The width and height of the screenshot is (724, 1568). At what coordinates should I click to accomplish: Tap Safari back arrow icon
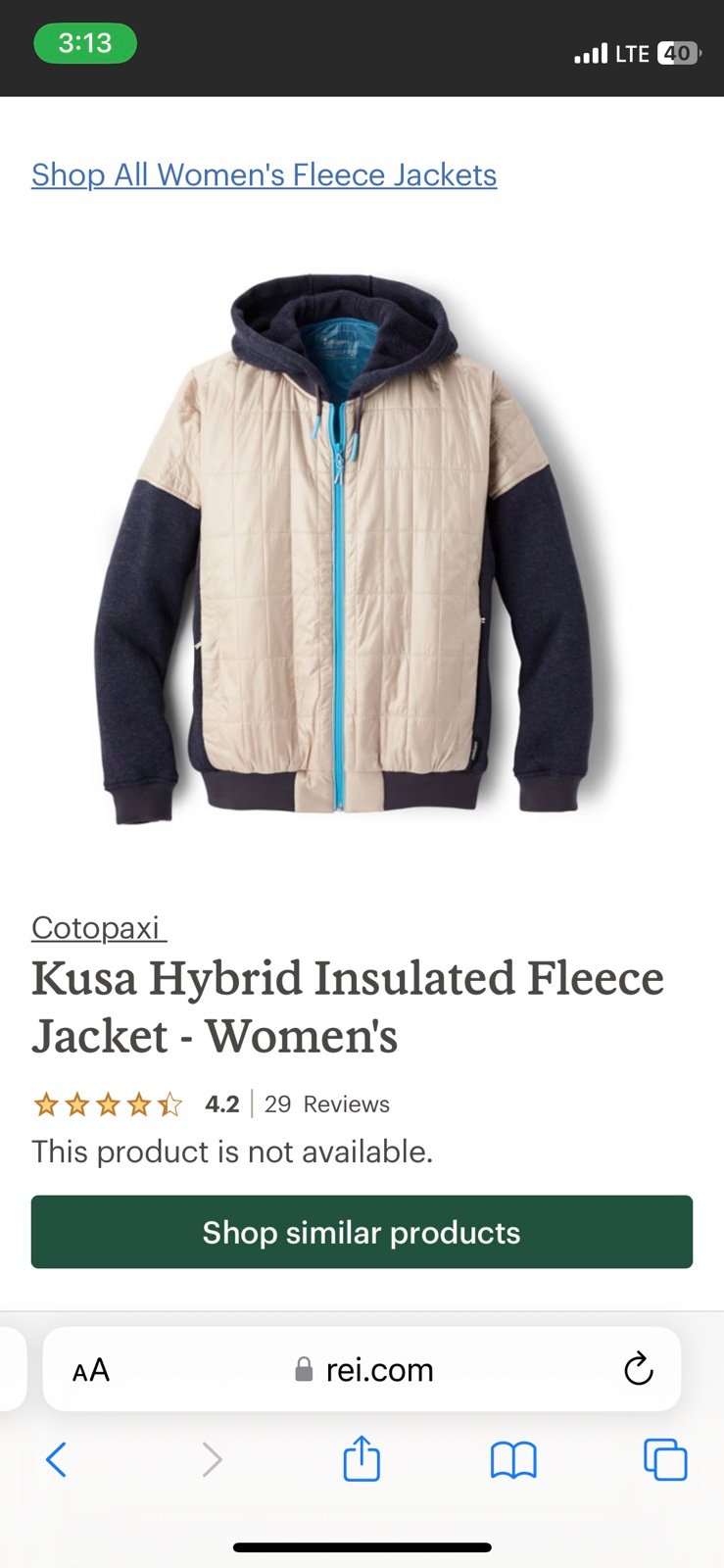(x=57, y=1459)
